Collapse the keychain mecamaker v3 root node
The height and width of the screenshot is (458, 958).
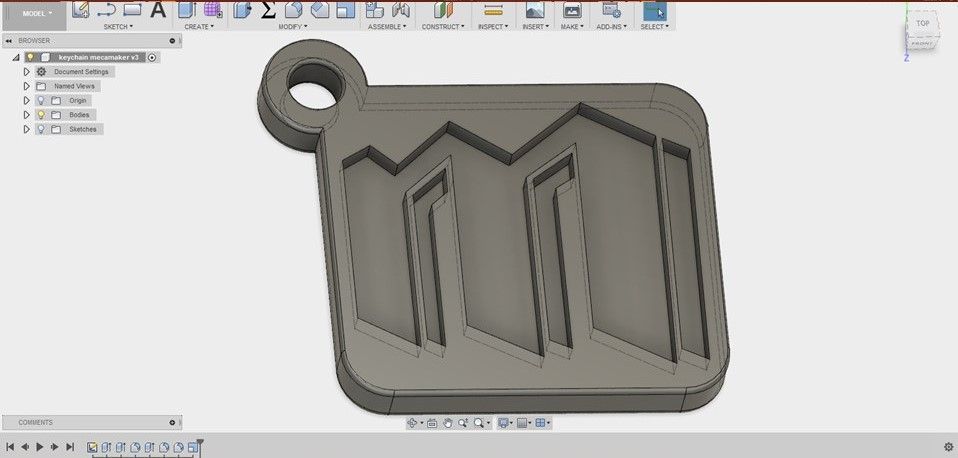[x=15, y=57]
